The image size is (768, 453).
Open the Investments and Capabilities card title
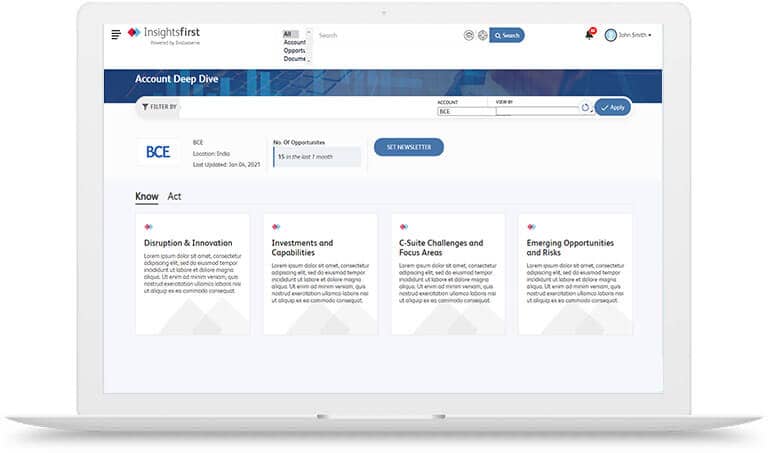(302, 248)
